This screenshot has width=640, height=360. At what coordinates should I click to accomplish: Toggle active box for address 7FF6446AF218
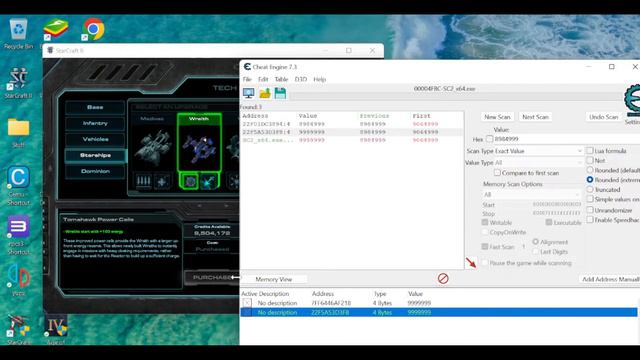click(x=247, y=303)
